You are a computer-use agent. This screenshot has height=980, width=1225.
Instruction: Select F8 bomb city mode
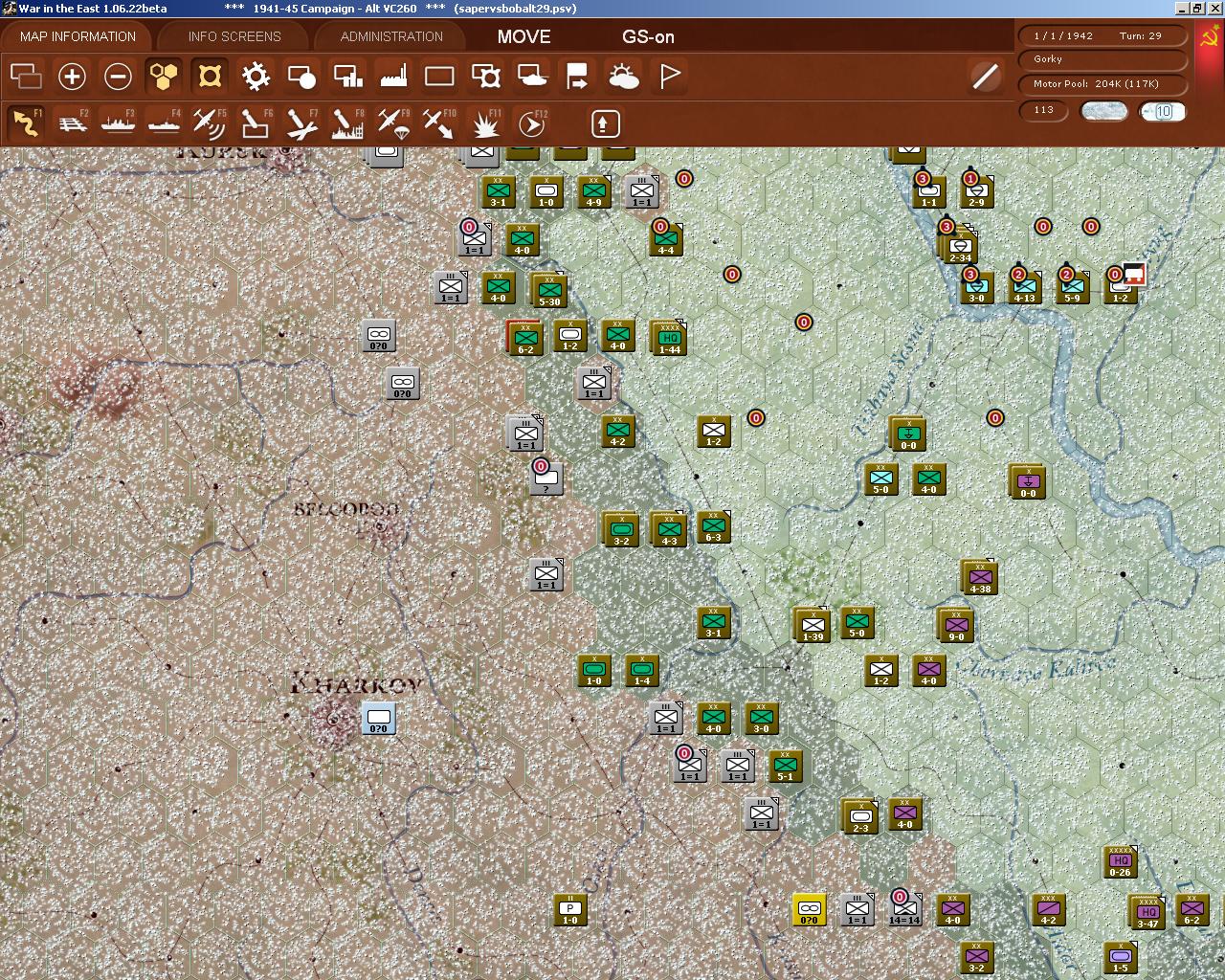pos(347,123)
